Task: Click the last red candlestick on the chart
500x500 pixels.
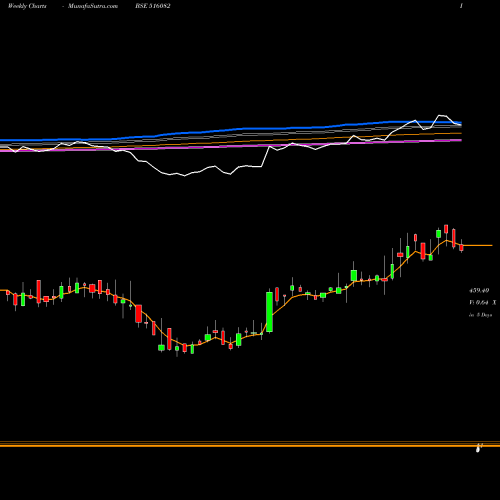Action: pos(461,247)
